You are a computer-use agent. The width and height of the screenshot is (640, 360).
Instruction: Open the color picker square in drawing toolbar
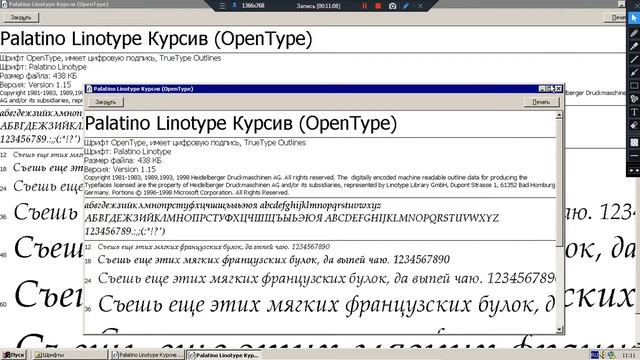pyautogui.click(x=634, y=142)
